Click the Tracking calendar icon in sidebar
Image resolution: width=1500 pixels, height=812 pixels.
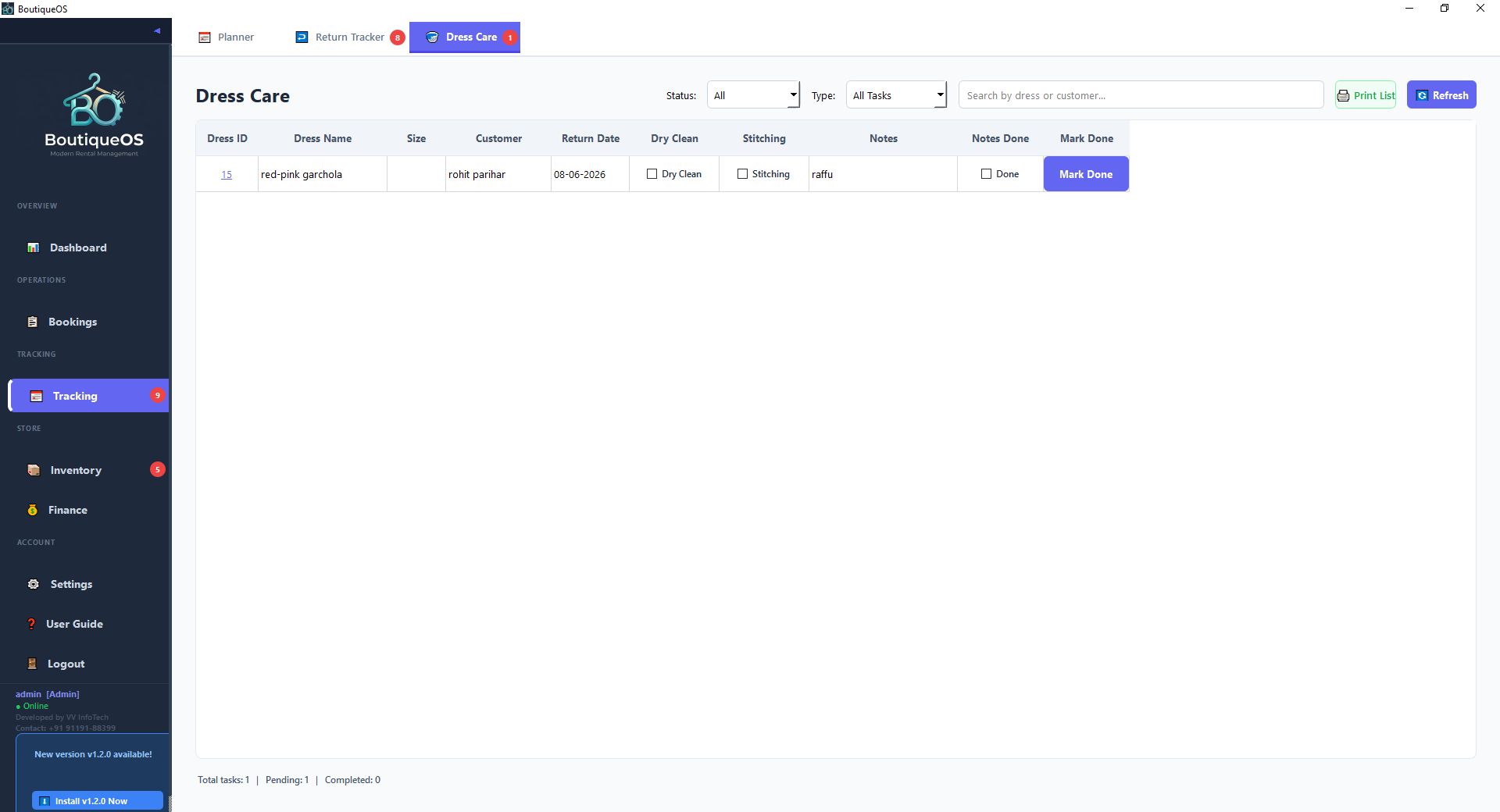pyautogui.click(x=36, y=396)
